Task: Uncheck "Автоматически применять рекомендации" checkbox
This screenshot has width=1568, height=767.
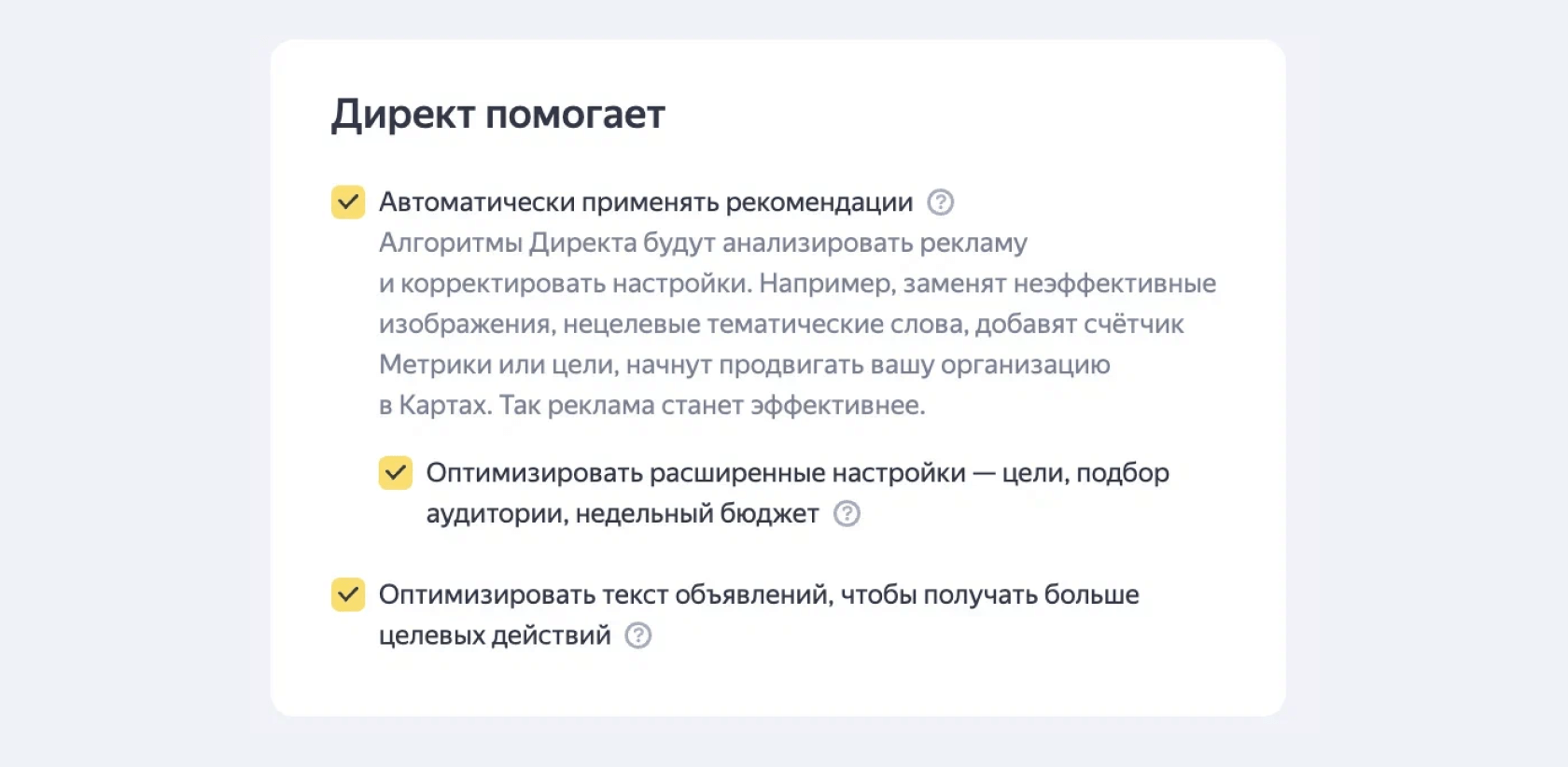Action: coord(348,202)
